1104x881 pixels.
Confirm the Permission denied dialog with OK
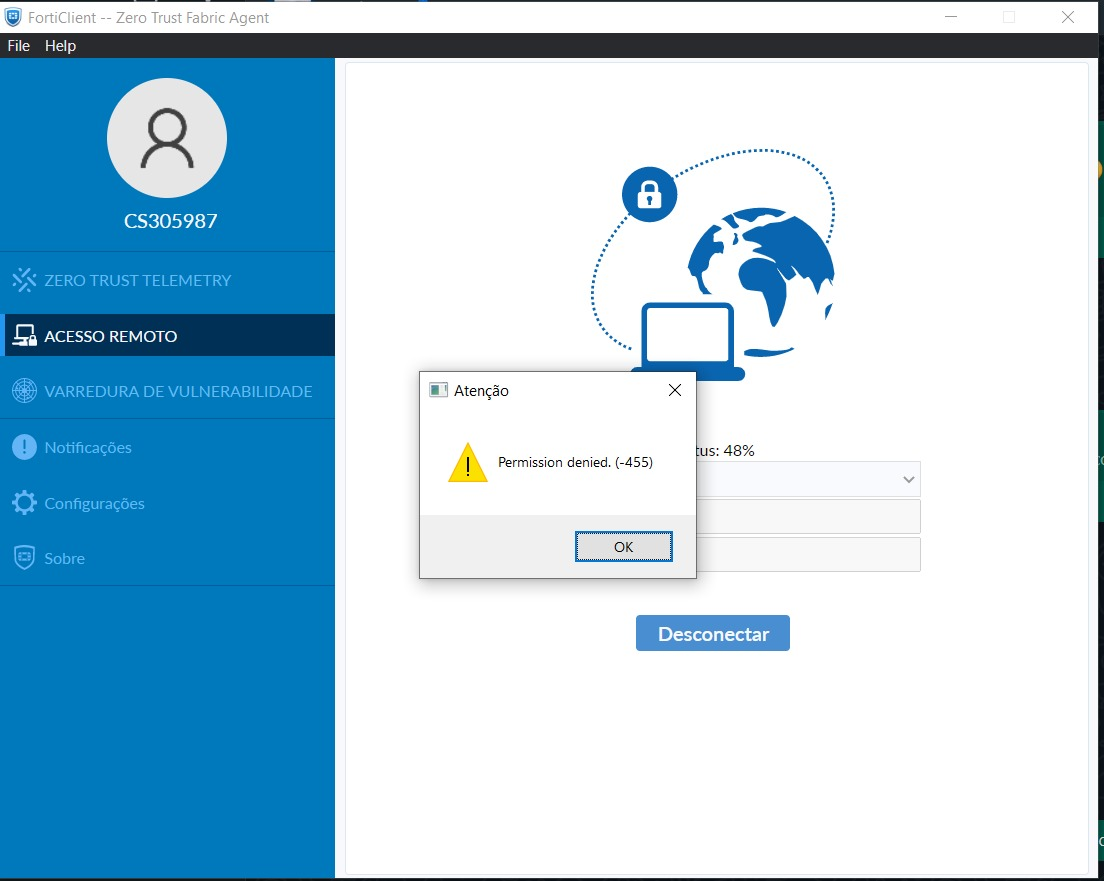[624, 546]
